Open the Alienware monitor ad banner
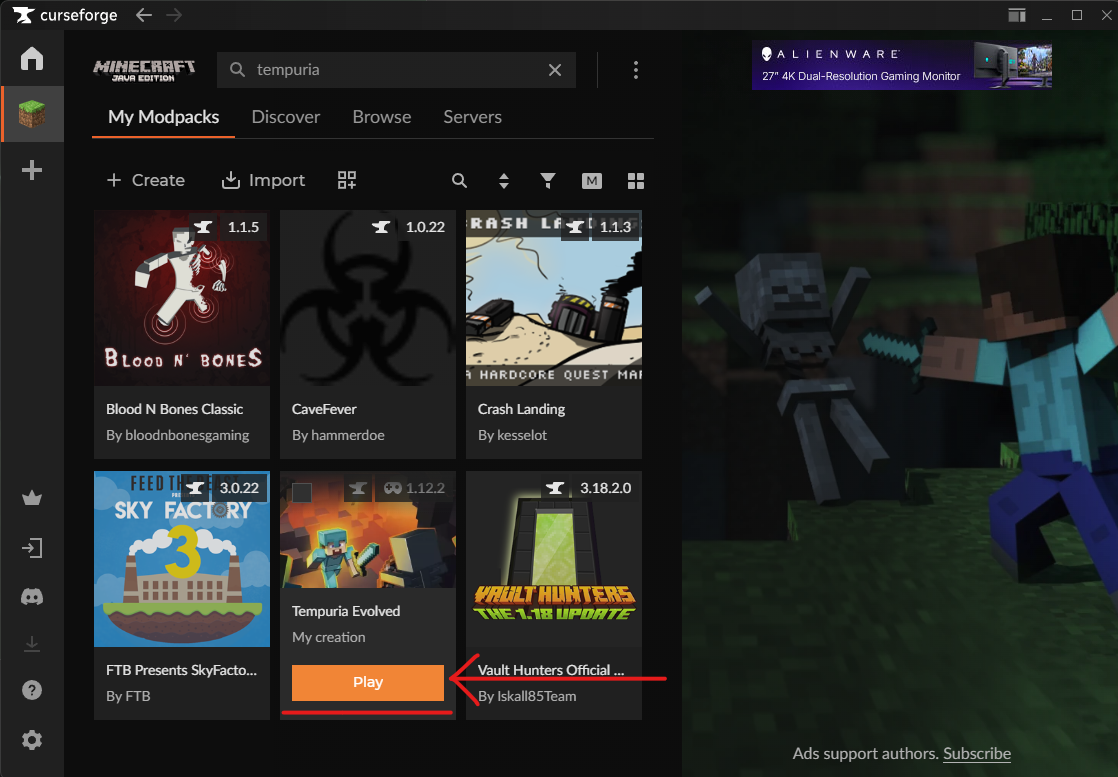The width and height of the screenshot is (1118, 777). (x=901, y=65)
